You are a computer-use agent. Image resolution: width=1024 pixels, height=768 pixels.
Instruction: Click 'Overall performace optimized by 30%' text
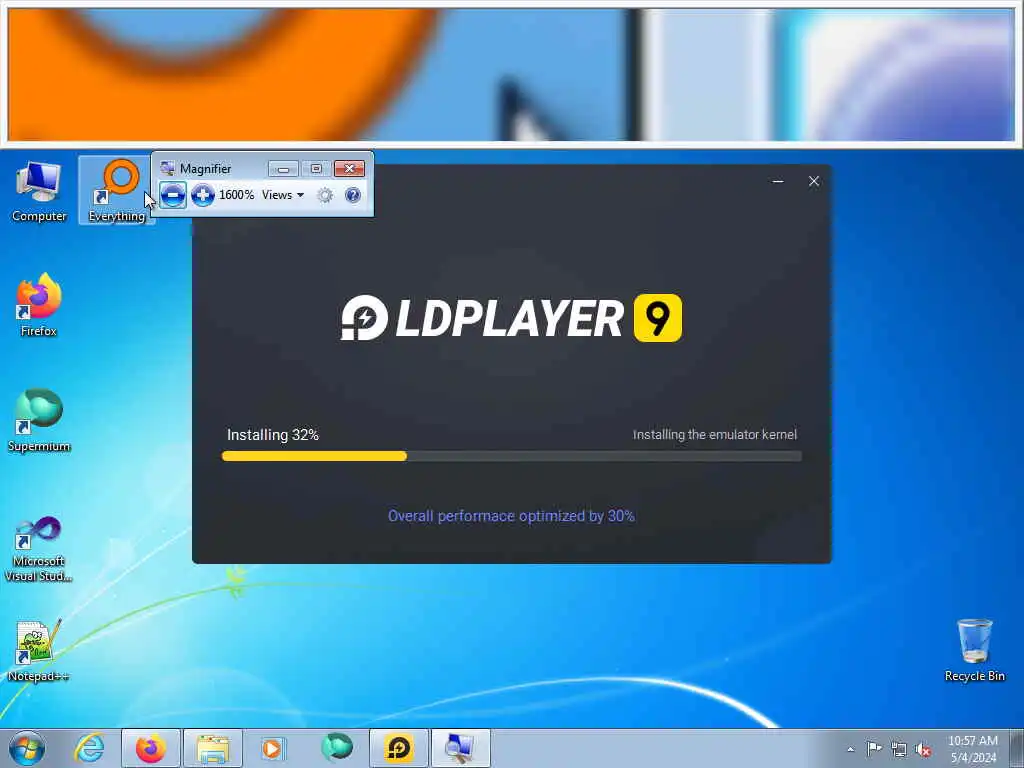tap(511, 516)
